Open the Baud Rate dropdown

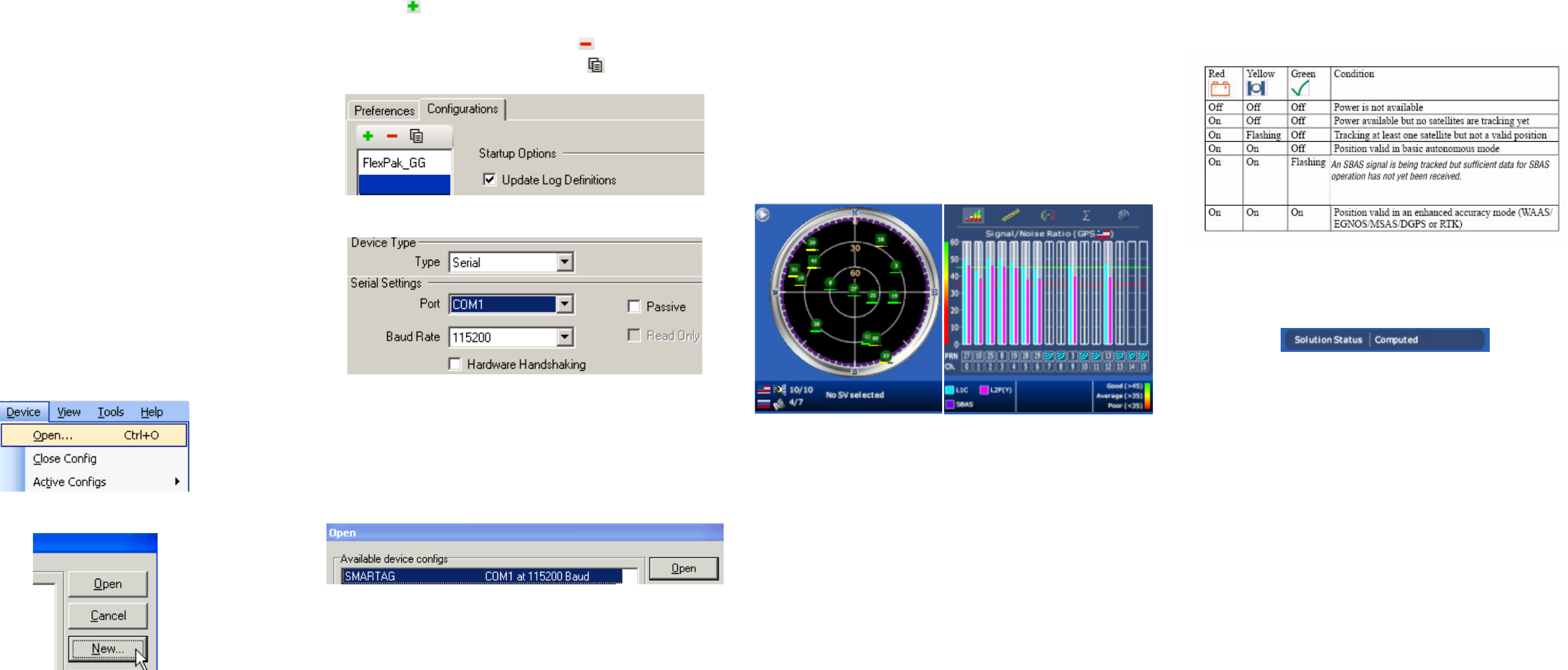[x=565, y=337]
